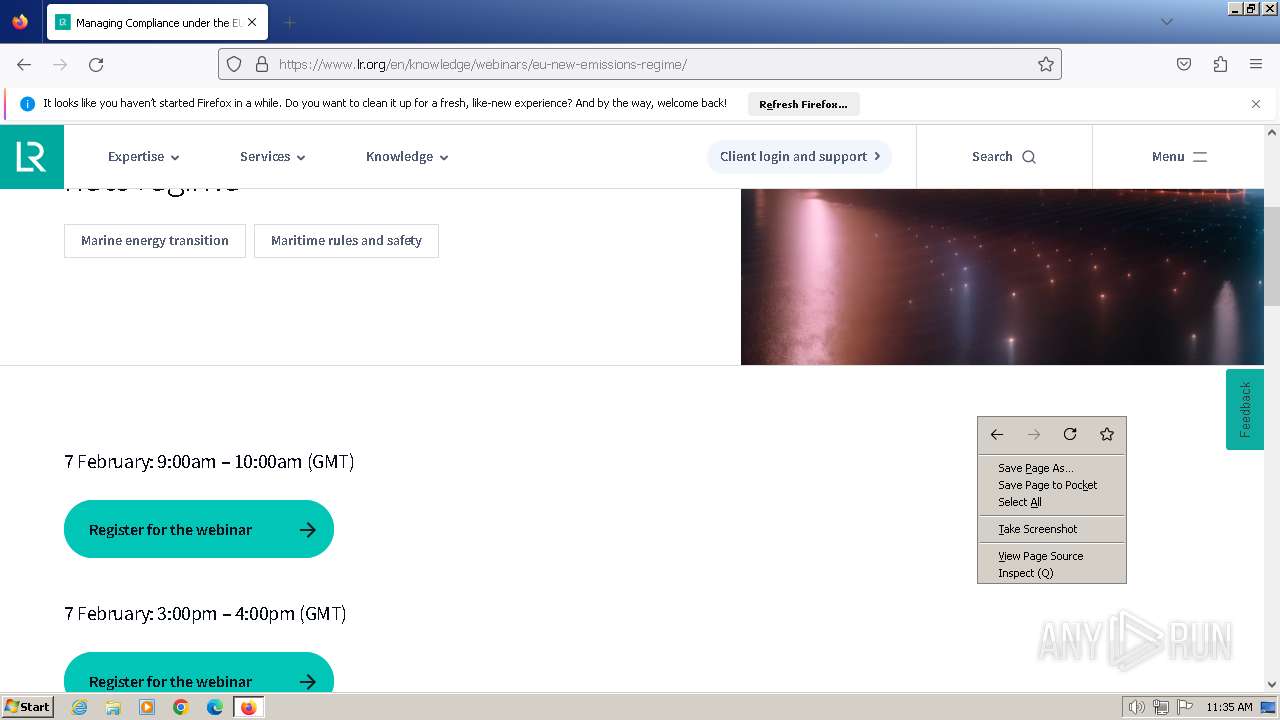The image size is (1280, 720).
Task: Open the site Menu hamburger
Action: (1180, 157)
